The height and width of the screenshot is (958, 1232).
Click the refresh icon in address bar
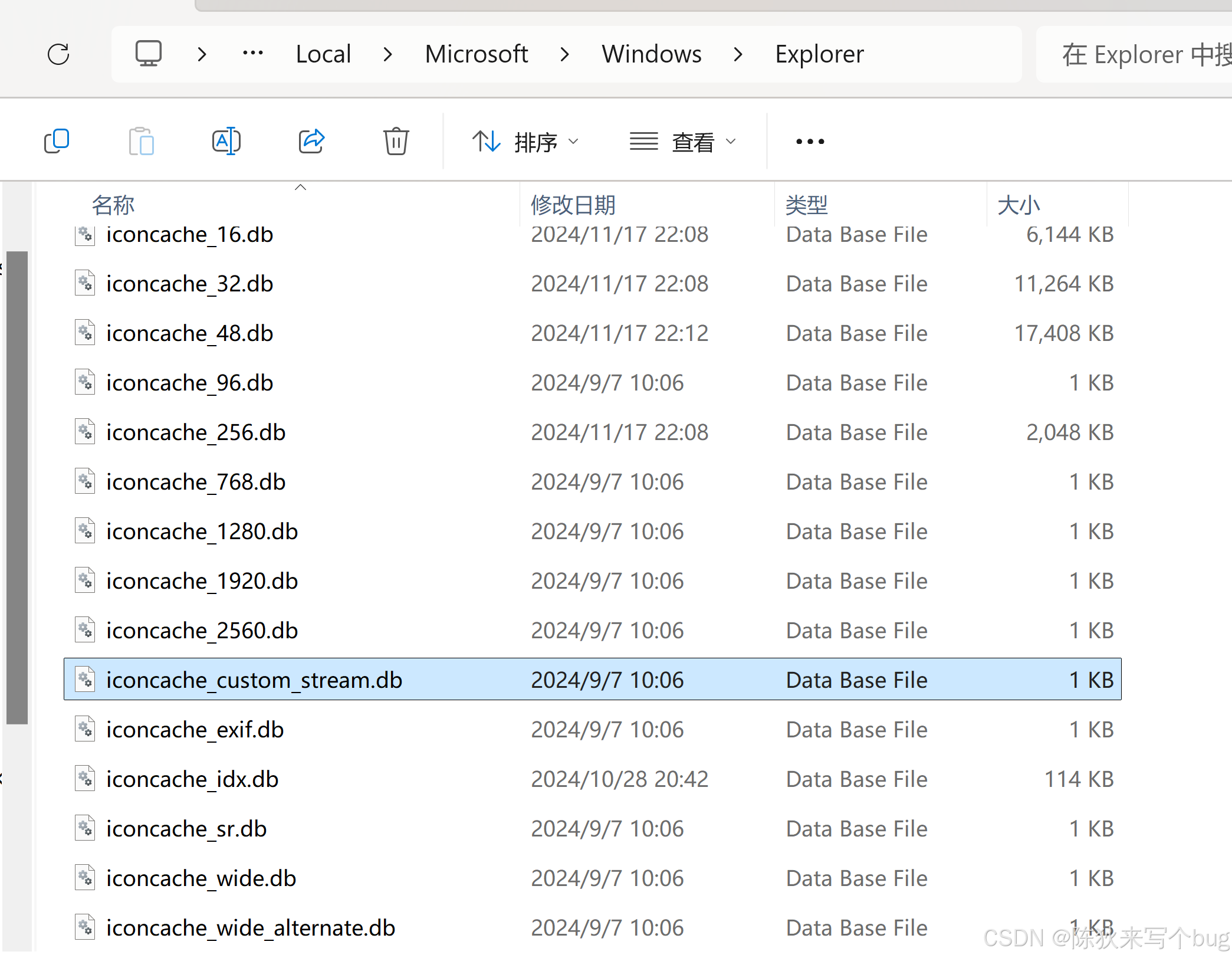(x=58, y=54)
